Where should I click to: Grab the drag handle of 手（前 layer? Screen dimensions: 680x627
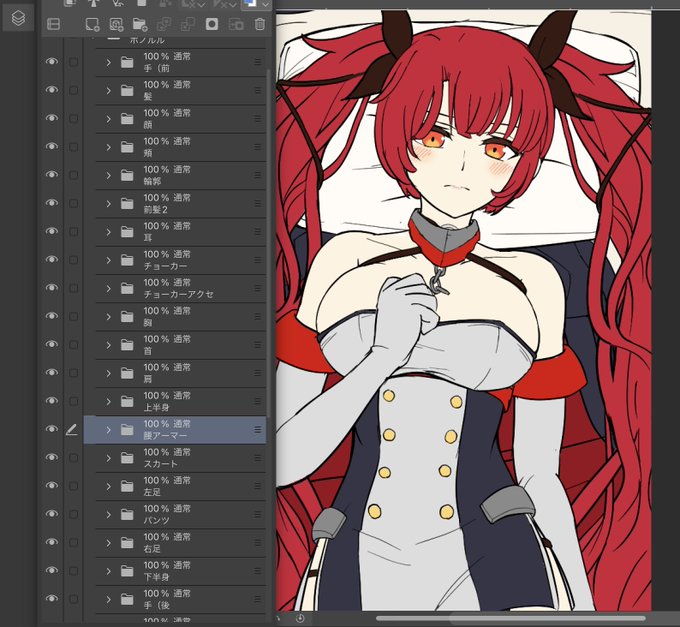(x=258, y=62)
